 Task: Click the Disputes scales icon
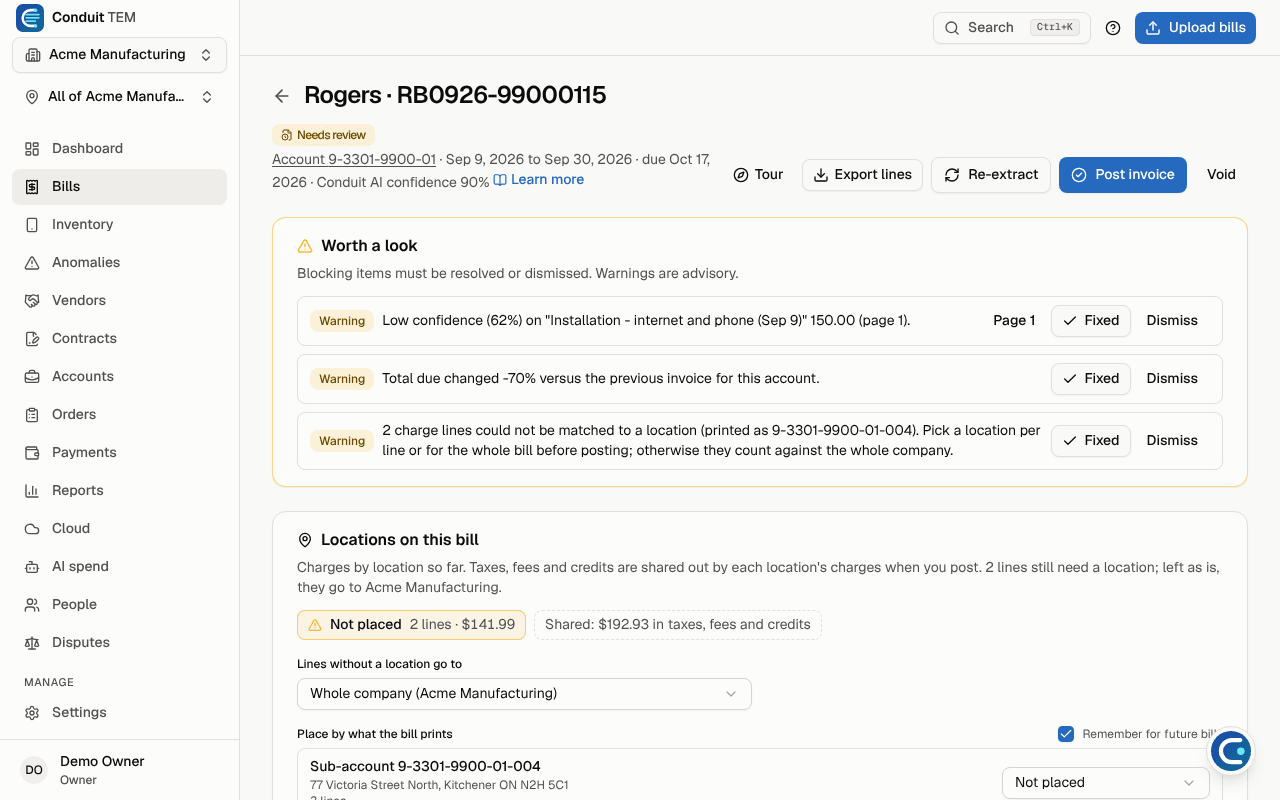point(32,642)
